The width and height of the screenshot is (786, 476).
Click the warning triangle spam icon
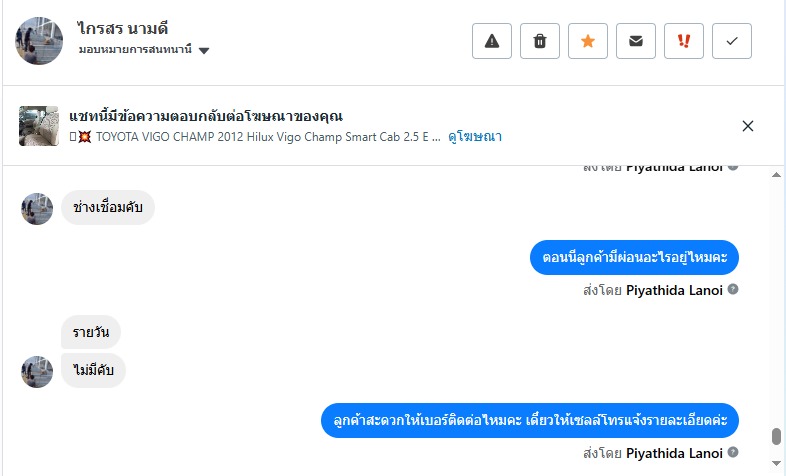click(x=492, y=41)
